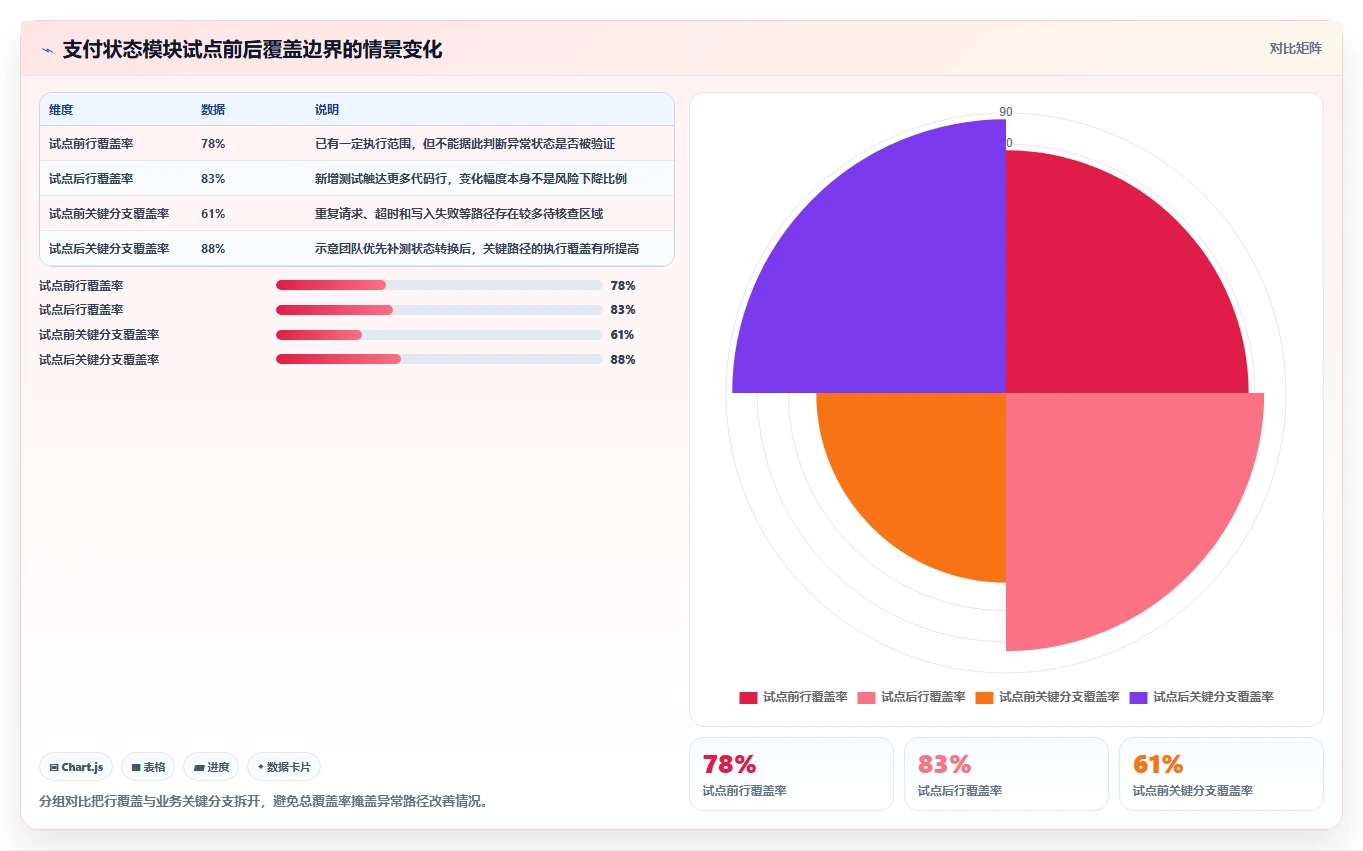This screenshot has height=851, width=1363.
Task: Click the 数据 column header in the table
Action: coord(213,110)
